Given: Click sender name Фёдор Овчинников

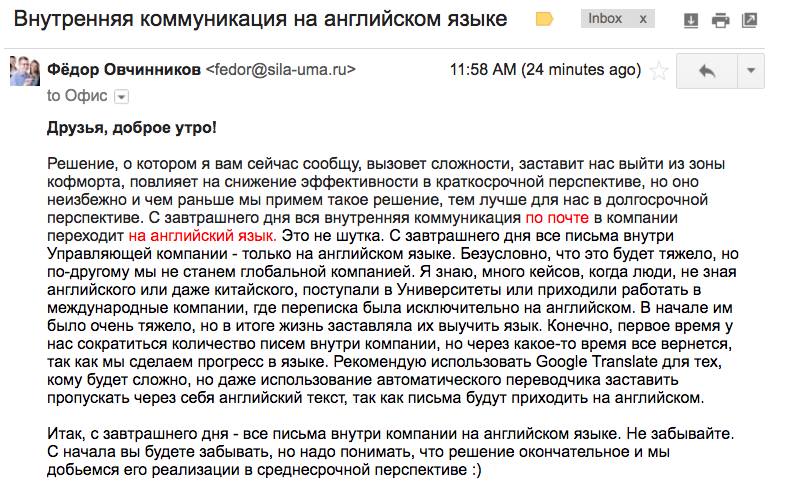Looking at the screenshot, I should 123,71.
